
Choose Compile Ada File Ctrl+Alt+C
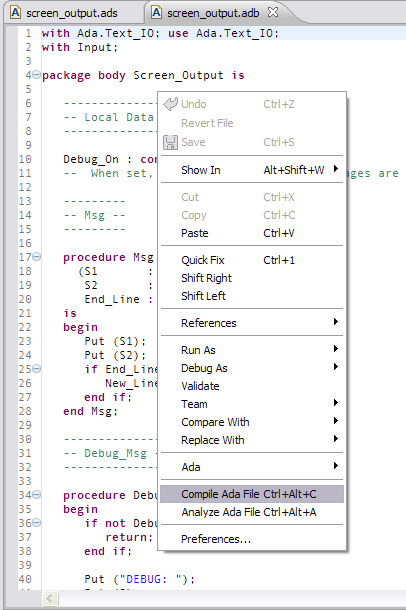tap(252, 494)
